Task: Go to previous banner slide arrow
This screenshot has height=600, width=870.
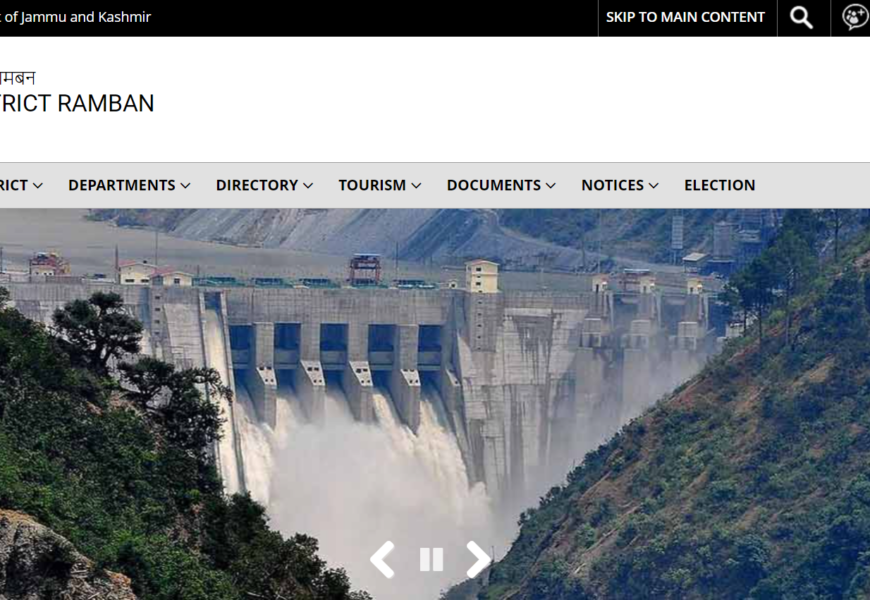Action: click(x=383, y=559)
